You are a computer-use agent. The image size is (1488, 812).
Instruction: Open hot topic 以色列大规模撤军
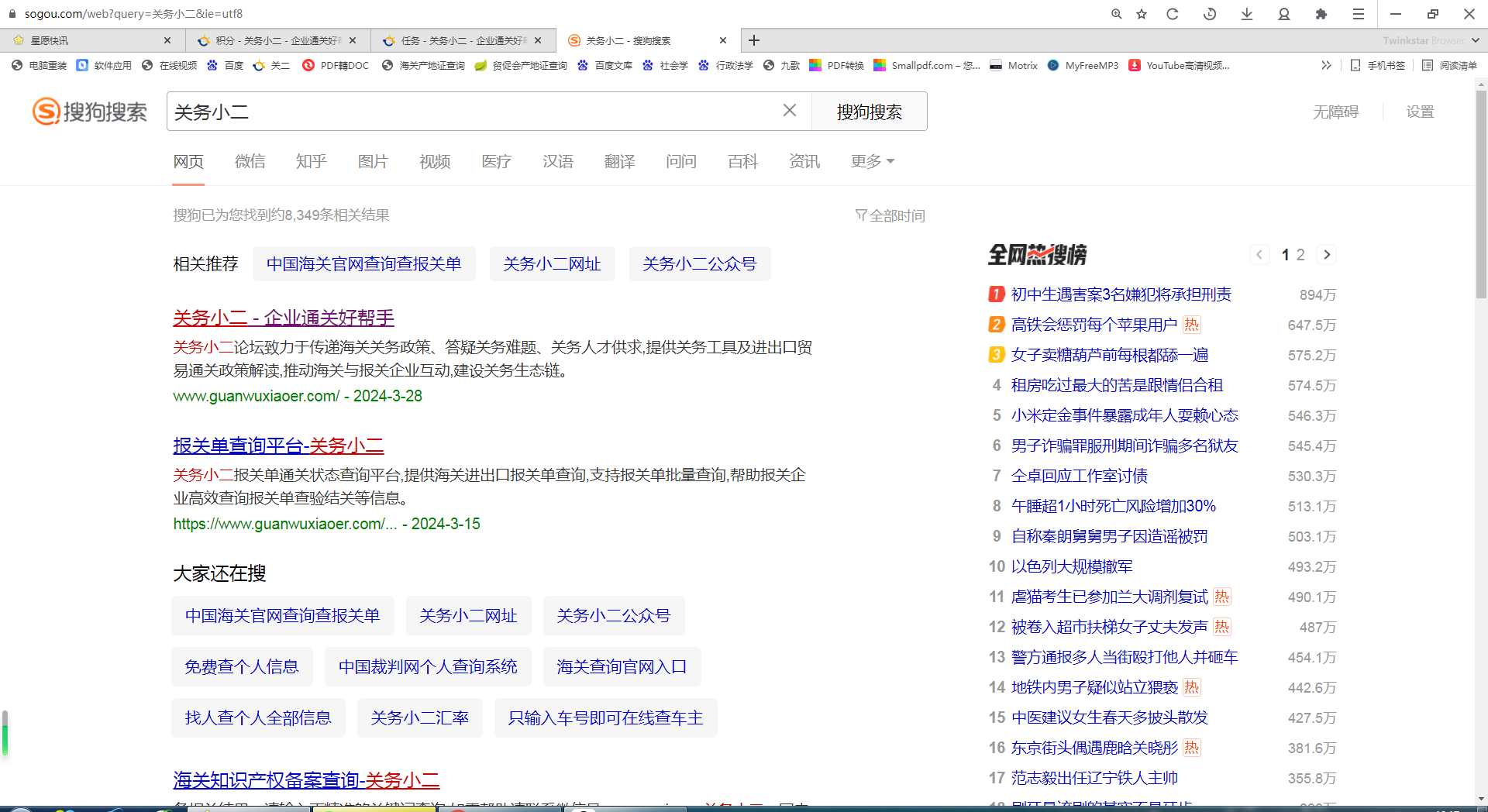pyautogui.click(x=1072, y=566)
